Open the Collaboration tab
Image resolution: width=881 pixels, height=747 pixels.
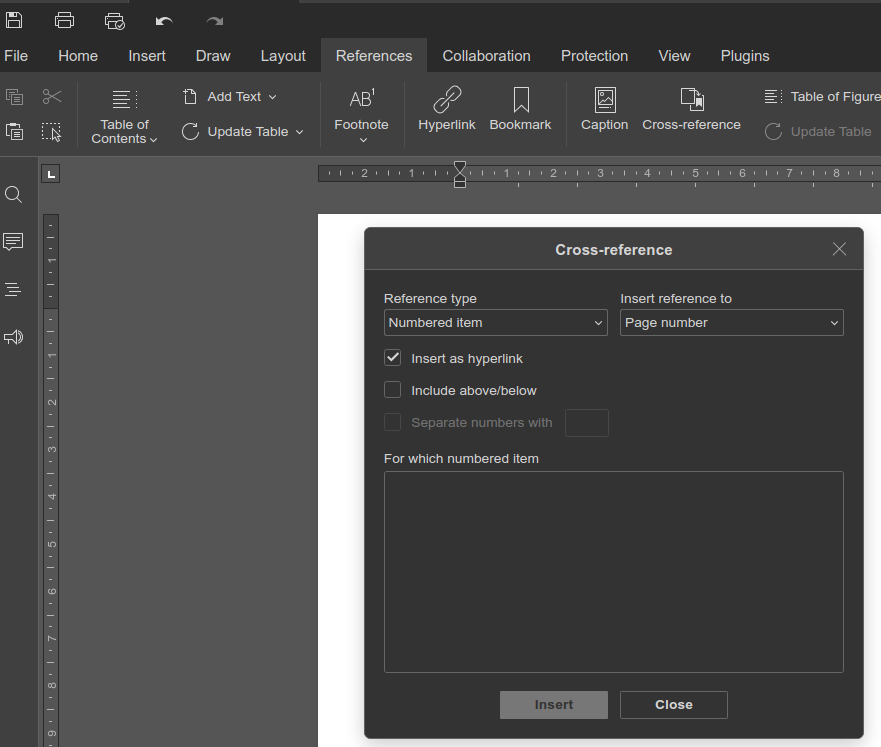pyautogui.click(x=486, y=56)
